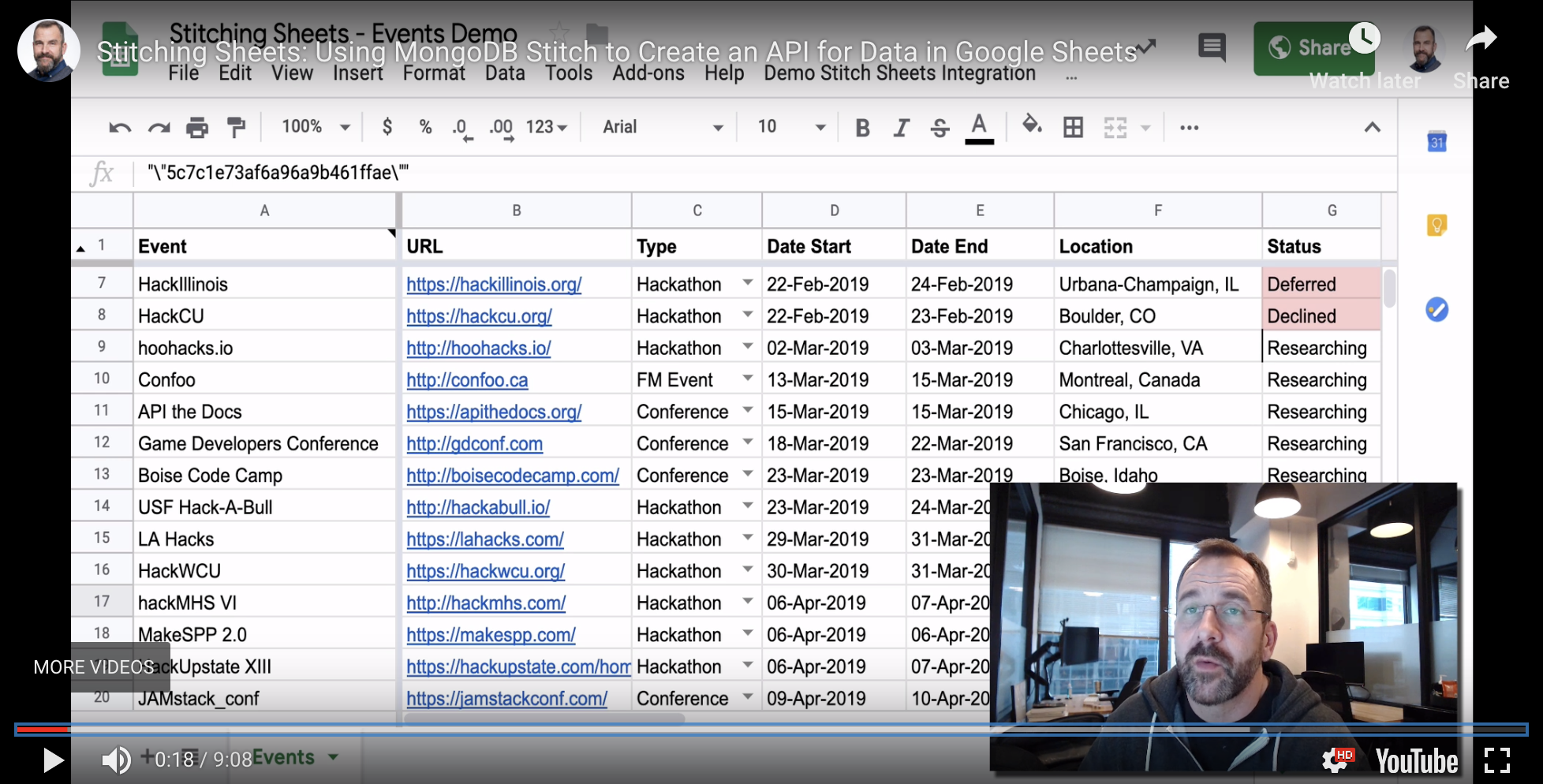The image size is (1543, 784).
Task: Open the borders grid icon
Action: [1073, 128]
